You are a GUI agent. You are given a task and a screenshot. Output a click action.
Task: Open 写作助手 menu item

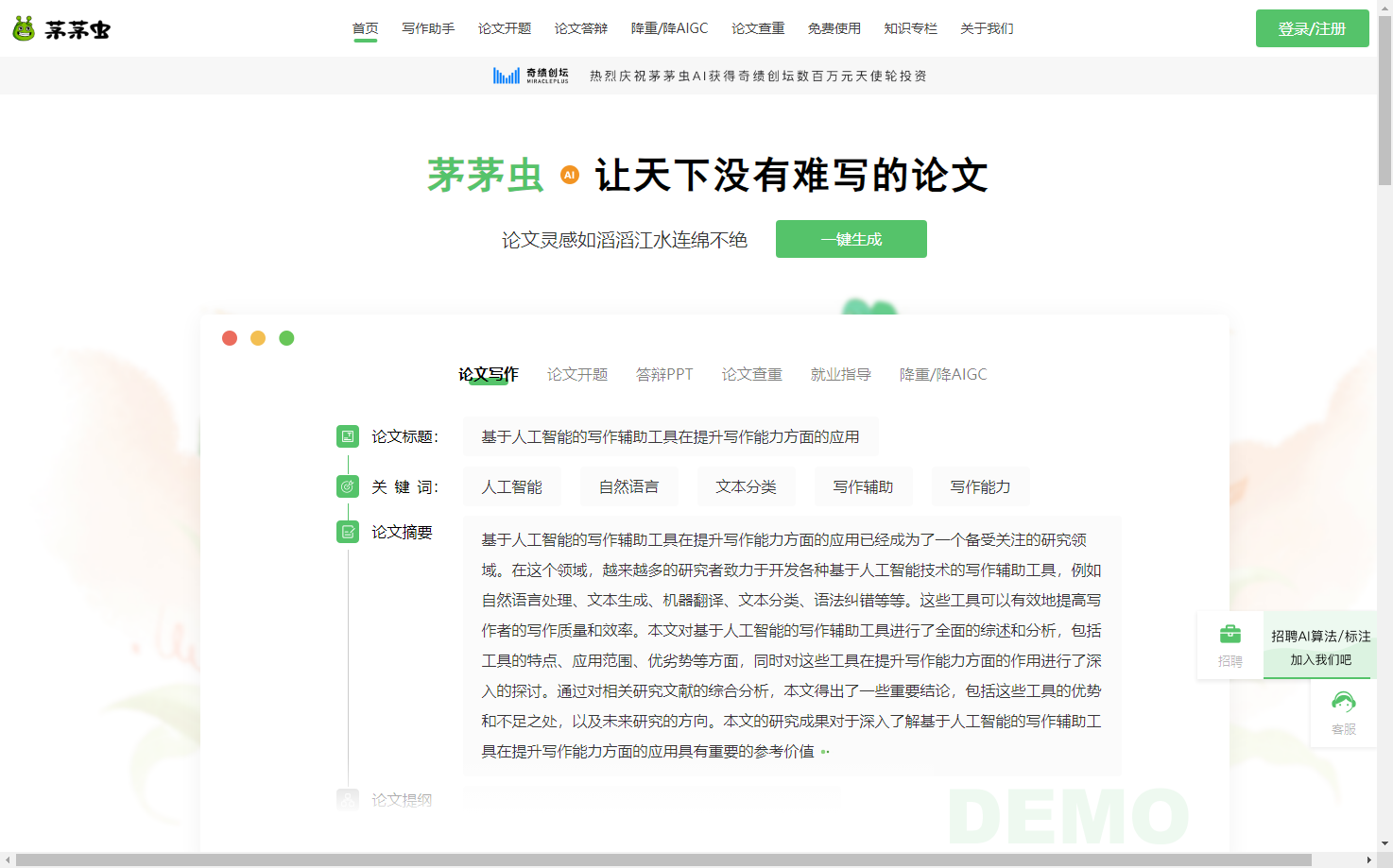[x=428, y=28]
